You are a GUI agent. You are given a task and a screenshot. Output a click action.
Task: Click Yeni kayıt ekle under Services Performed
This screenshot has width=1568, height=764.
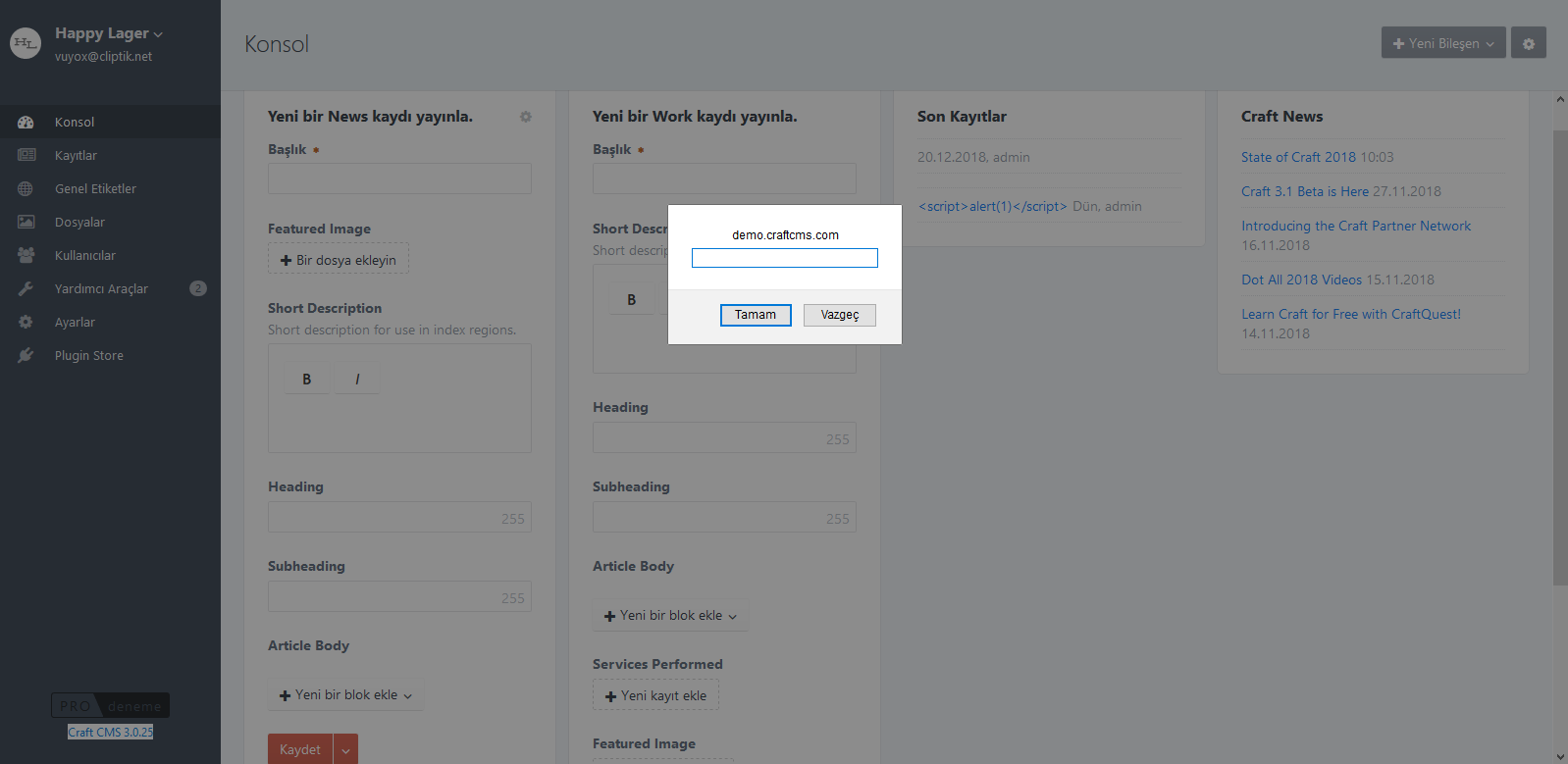pyautogui.click(x=655, y=696)
